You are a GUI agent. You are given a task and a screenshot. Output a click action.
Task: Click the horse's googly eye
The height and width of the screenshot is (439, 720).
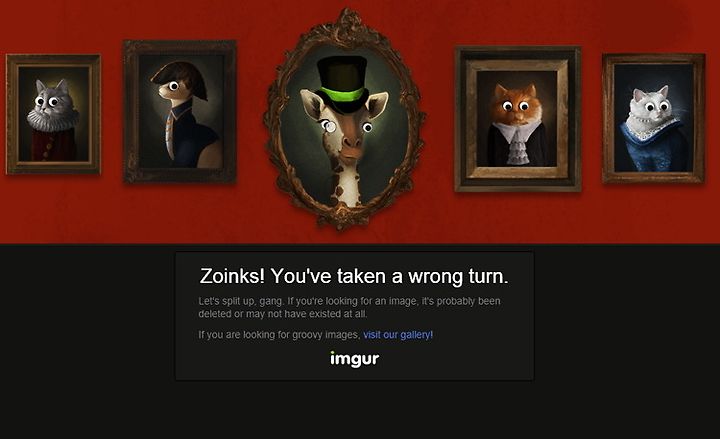pyautogui.click(x=174, y=86)
